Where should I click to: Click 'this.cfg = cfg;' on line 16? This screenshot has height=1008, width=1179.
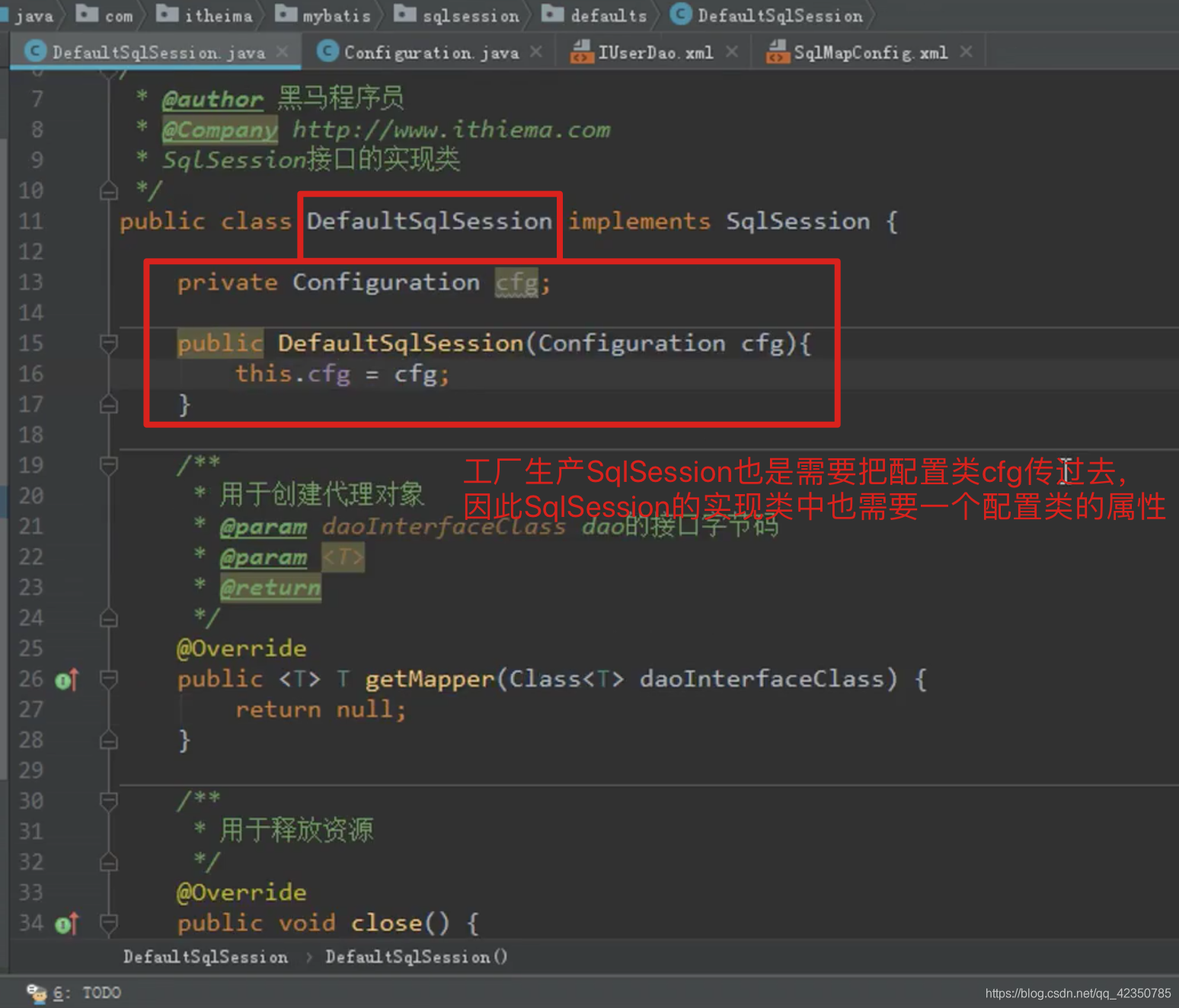click(x=343, y=374)
